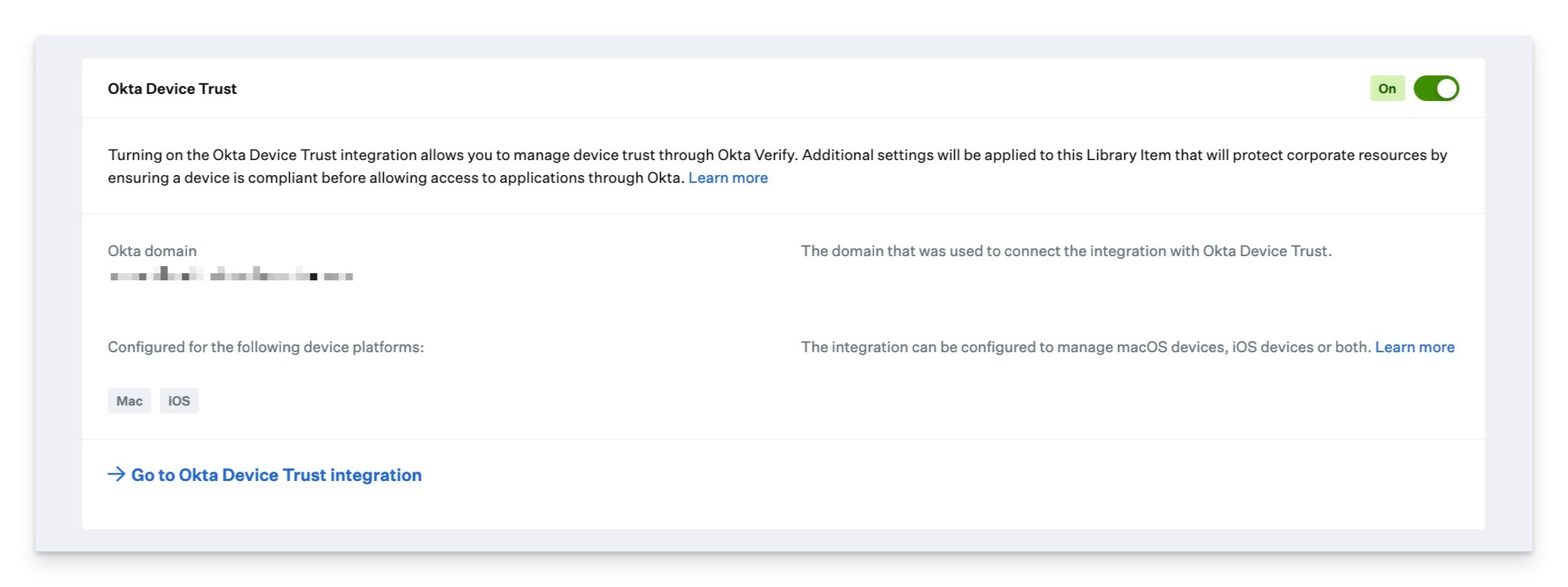Viewport: 1568px width, 587px height.
Task: Click the right arrow icon before integration link
Action: coord(116,475)
